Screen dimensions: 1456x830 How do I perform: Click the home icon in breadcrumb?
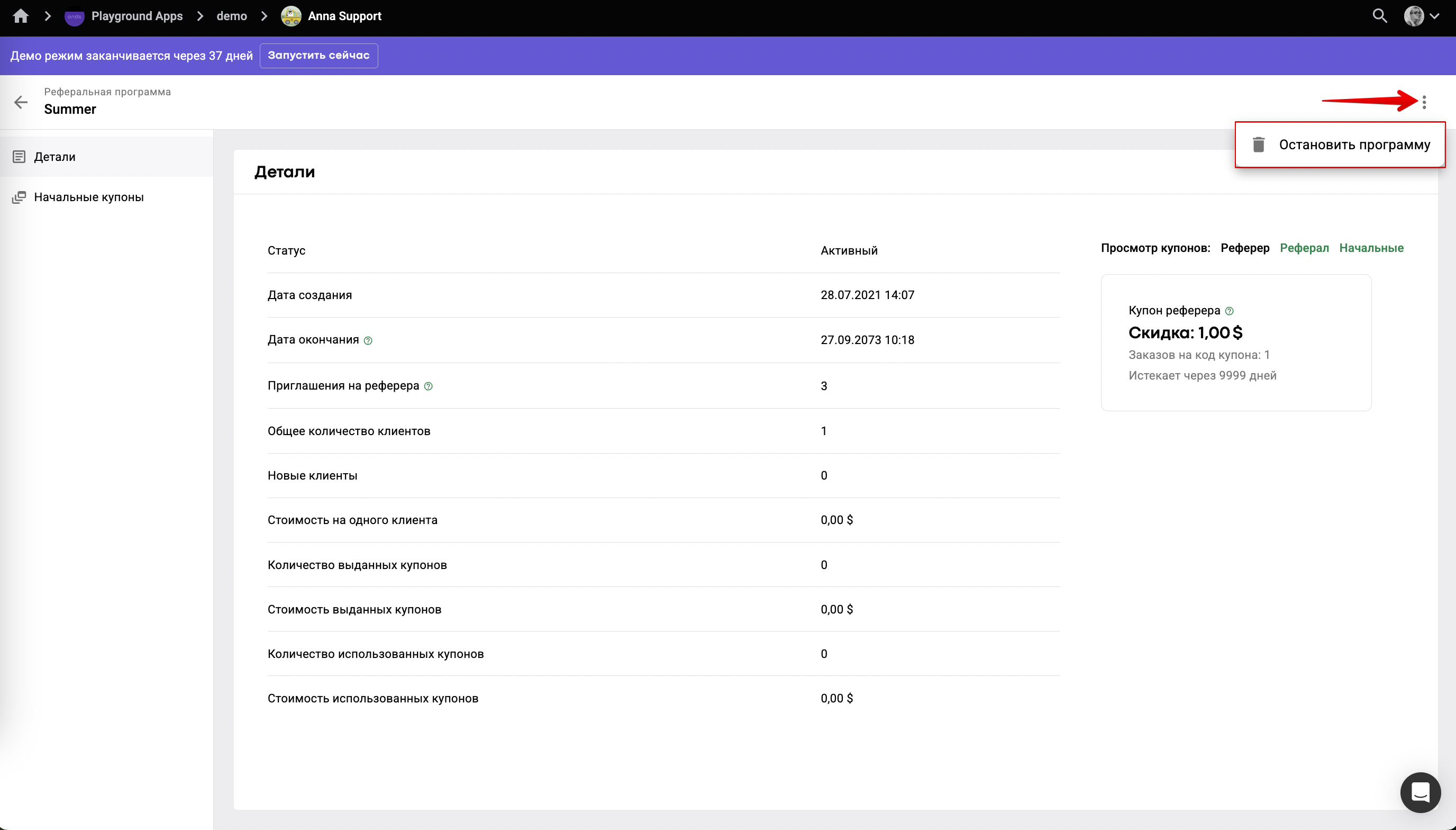pos(21,16)
